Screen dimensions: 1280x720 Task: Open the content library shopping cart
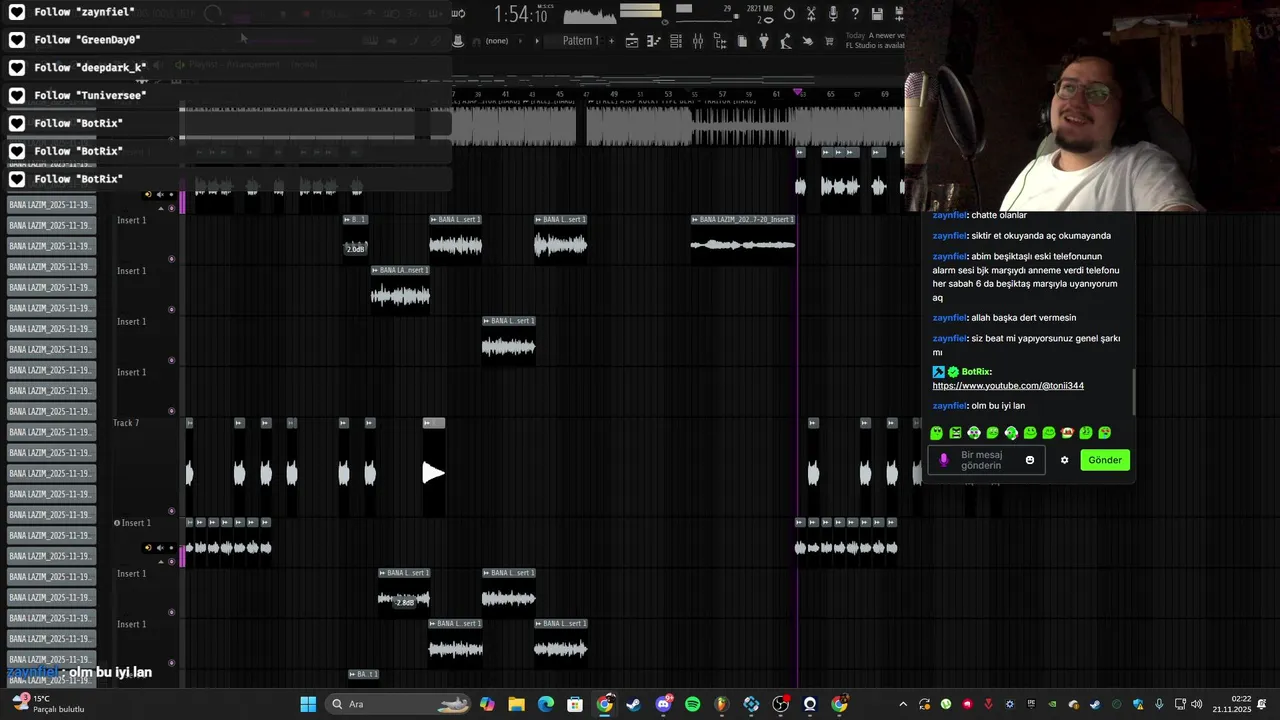[829, 41]
